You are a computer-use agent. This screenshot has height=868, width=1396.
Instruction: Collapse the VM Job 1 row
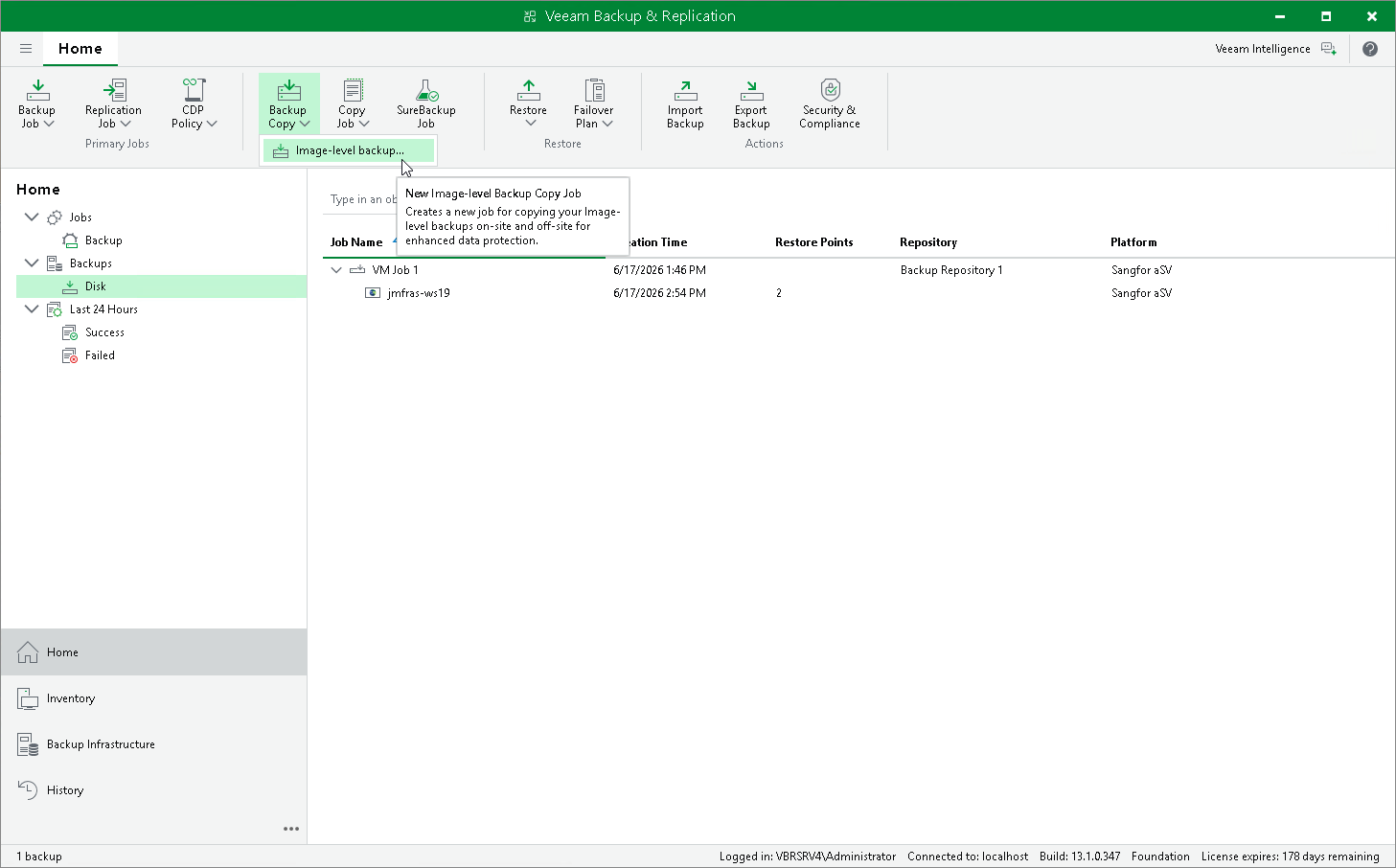click(x=336, y=270)
